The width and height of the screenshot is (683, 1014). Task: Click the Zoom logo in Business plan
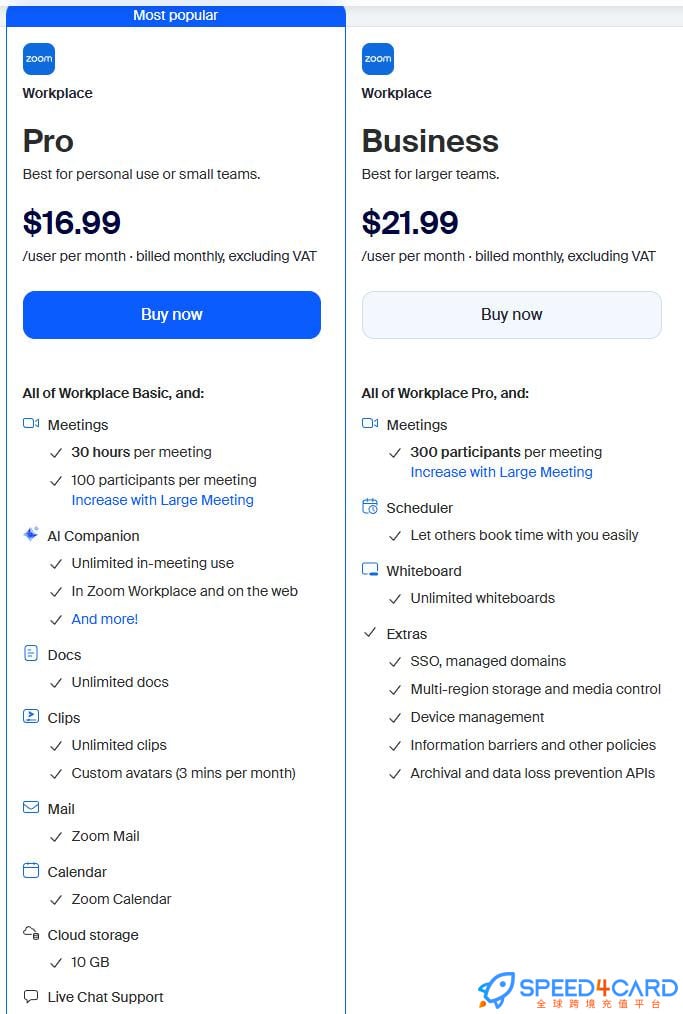[x=378, y=59]
